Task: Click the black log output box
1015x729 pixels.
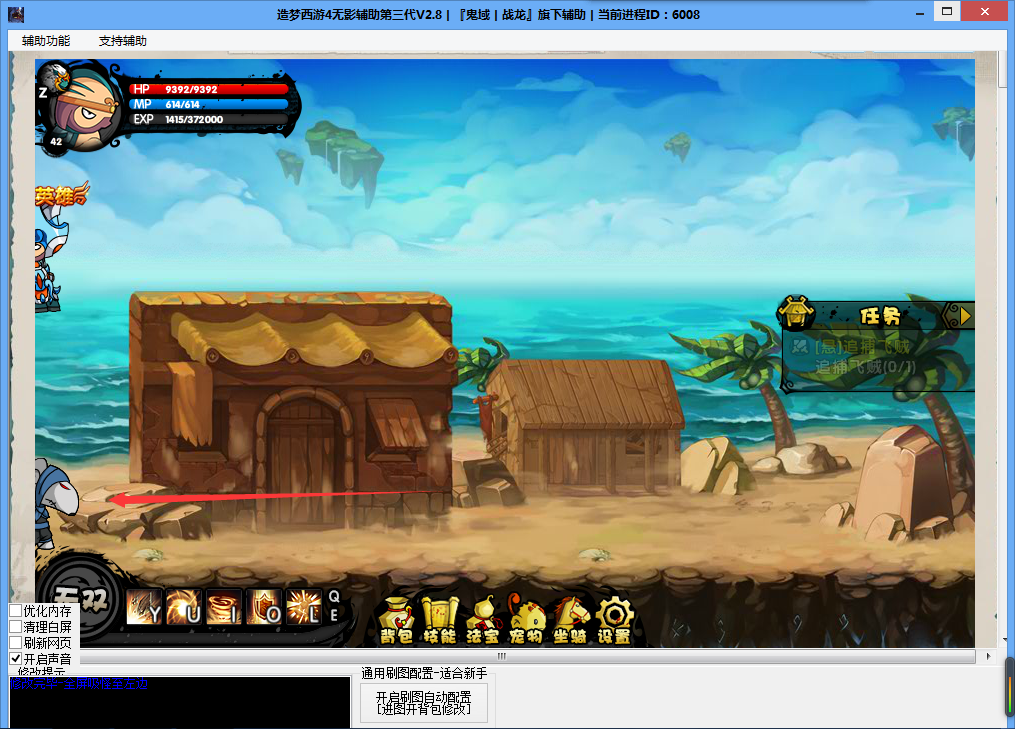Action: (180, 702)
